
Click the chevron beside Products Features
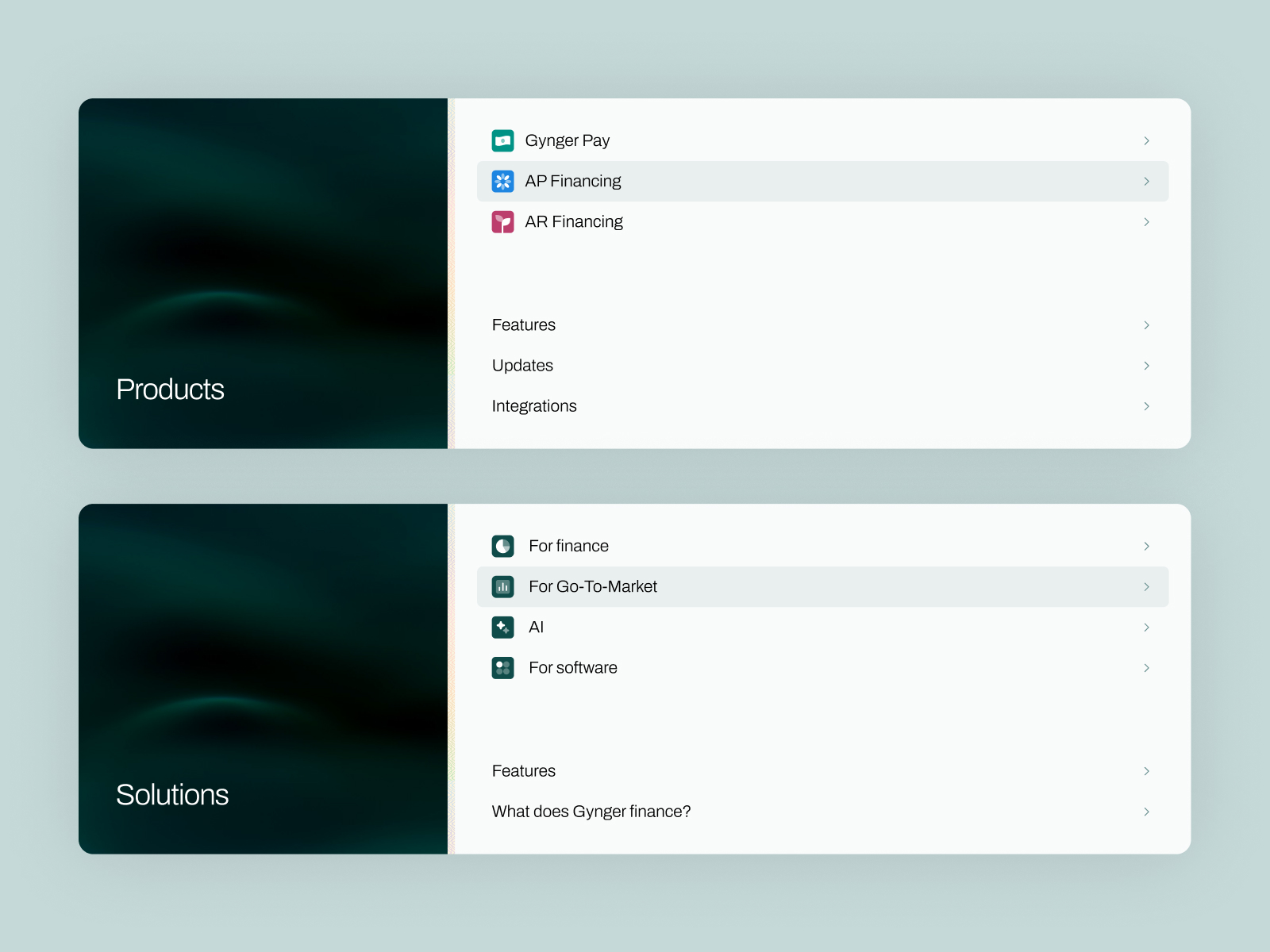click(1146, 324)
